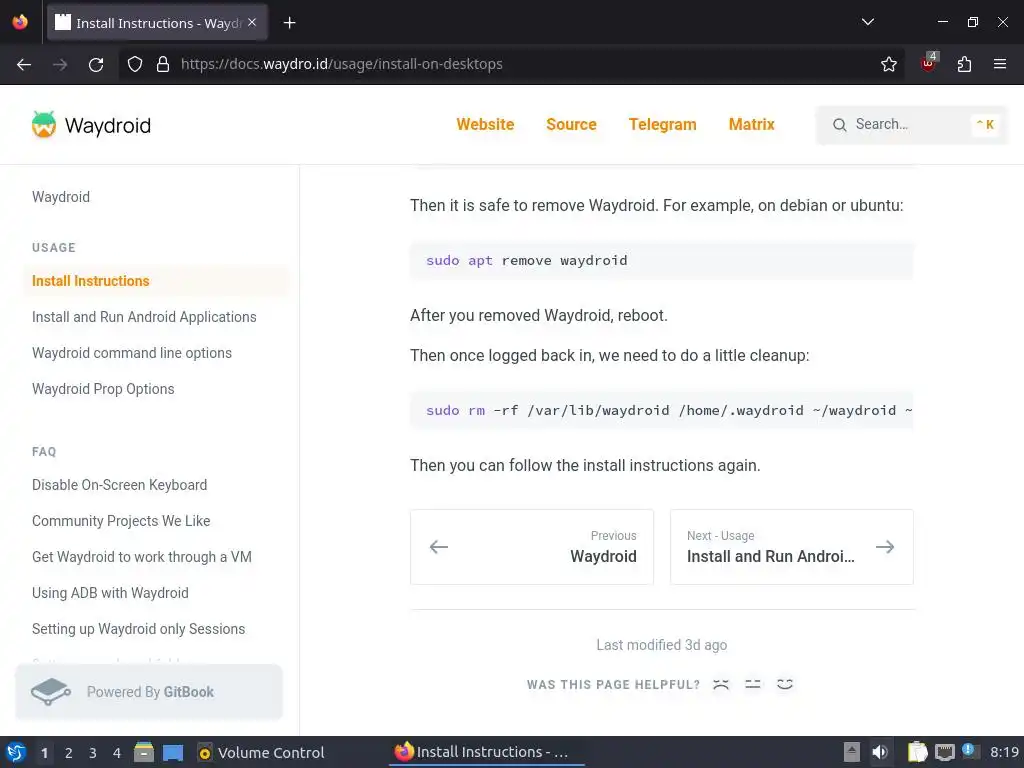Open the Telegram header link
The image size is (1024, 768).
pyautogui.click(x=663, y=124)
